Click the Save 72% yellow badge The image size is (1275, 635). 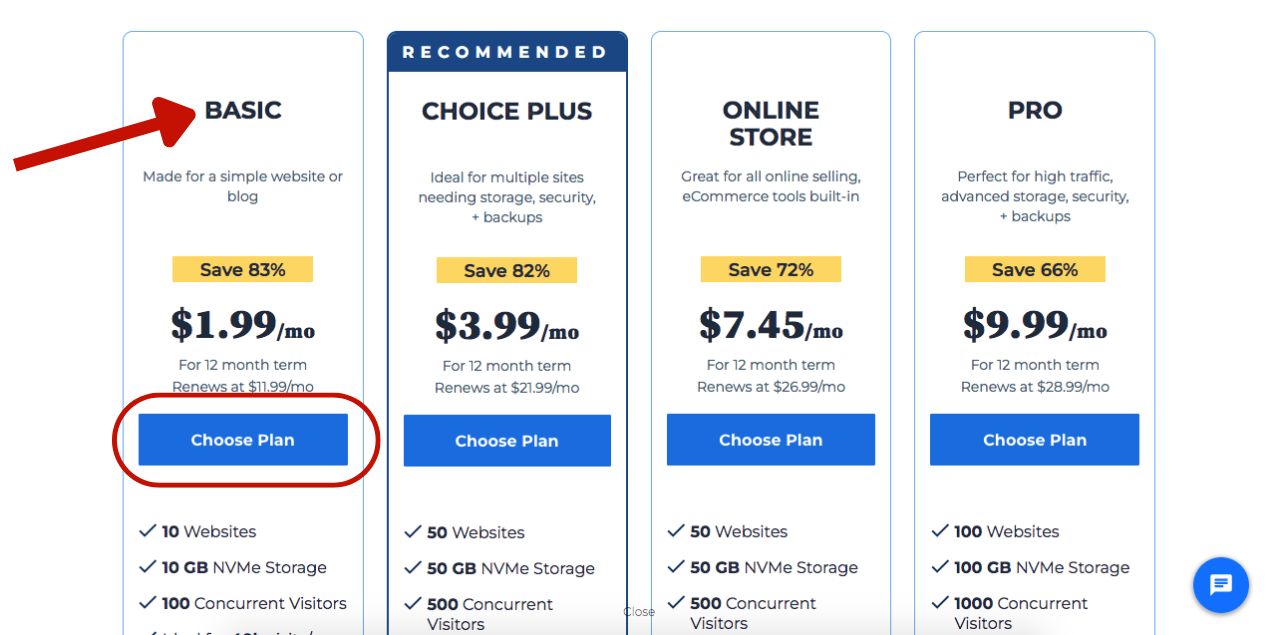(771, 269)
